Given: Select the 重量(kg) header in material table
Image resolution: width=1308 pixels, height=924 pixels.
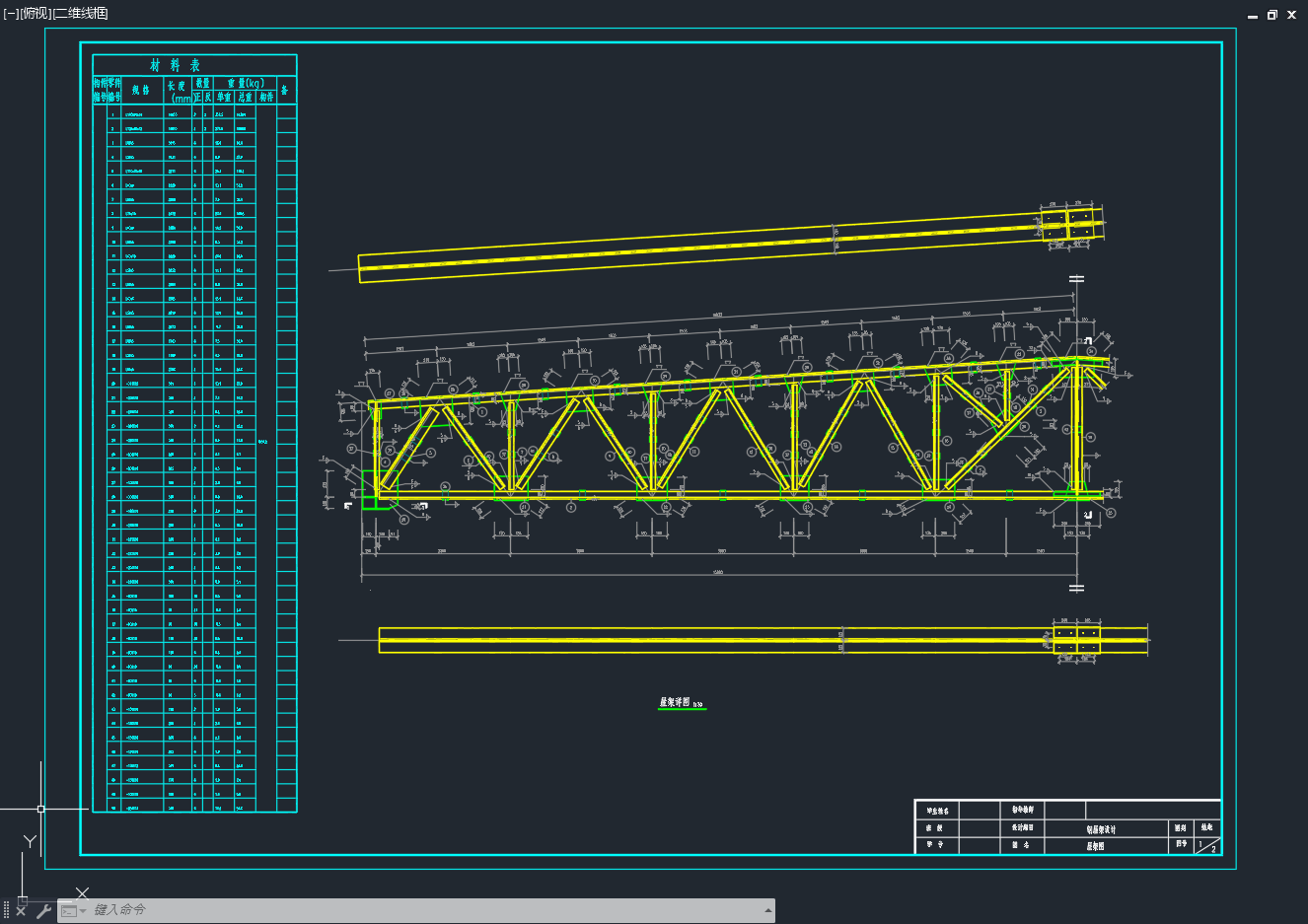Looking at the screenshot, I should point(246,83).
